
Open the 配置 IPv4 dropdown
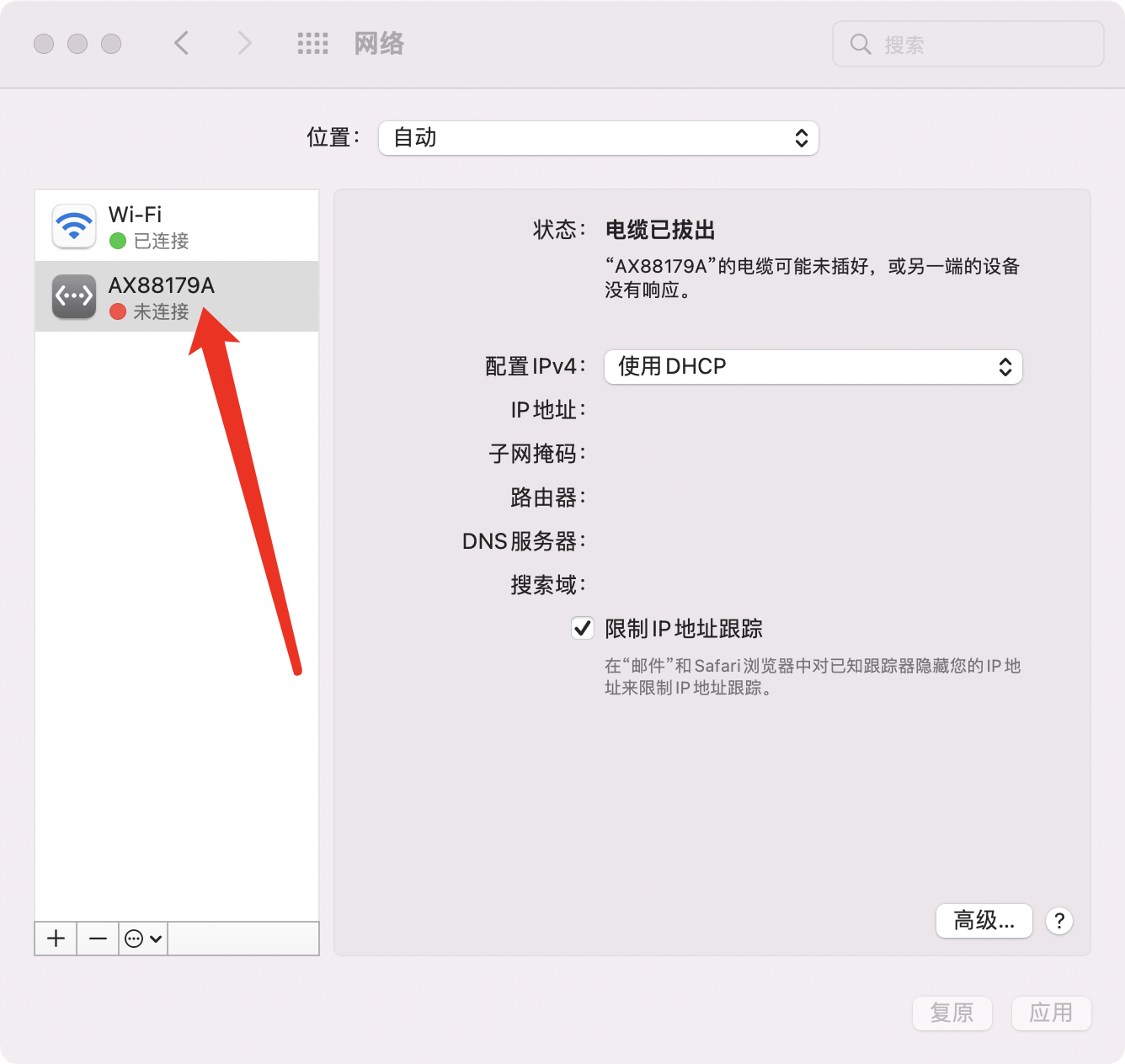pos(813,367)
